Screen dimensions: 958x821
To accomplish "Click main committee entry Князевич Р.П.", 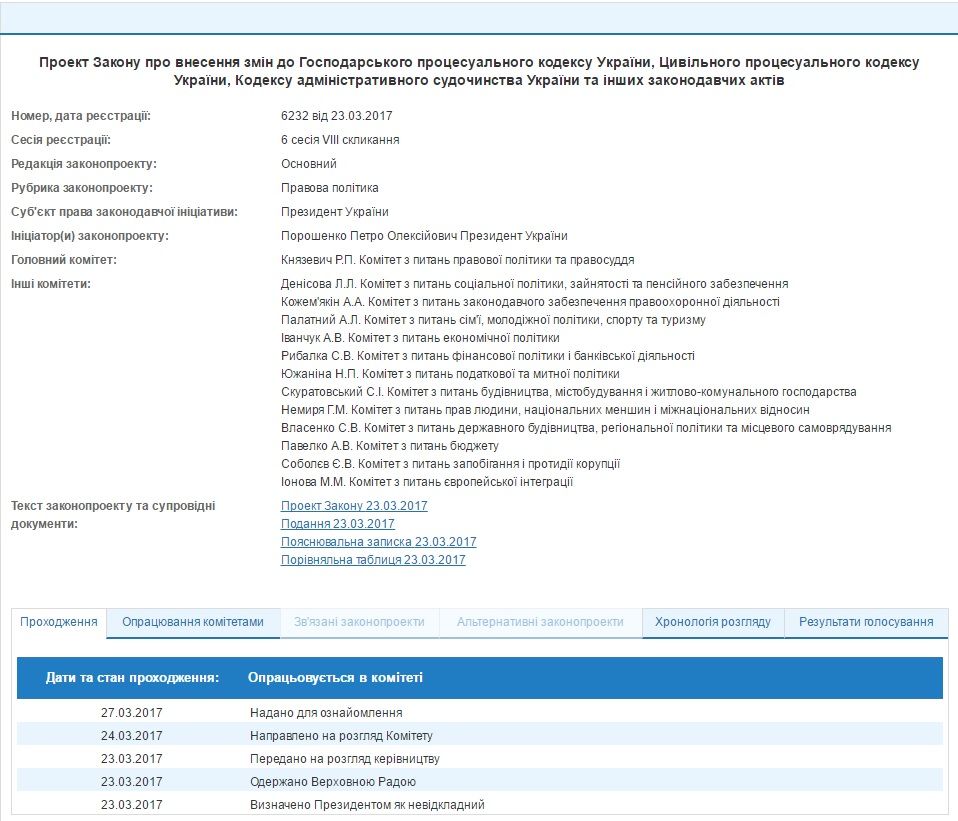I will (457, 260).
